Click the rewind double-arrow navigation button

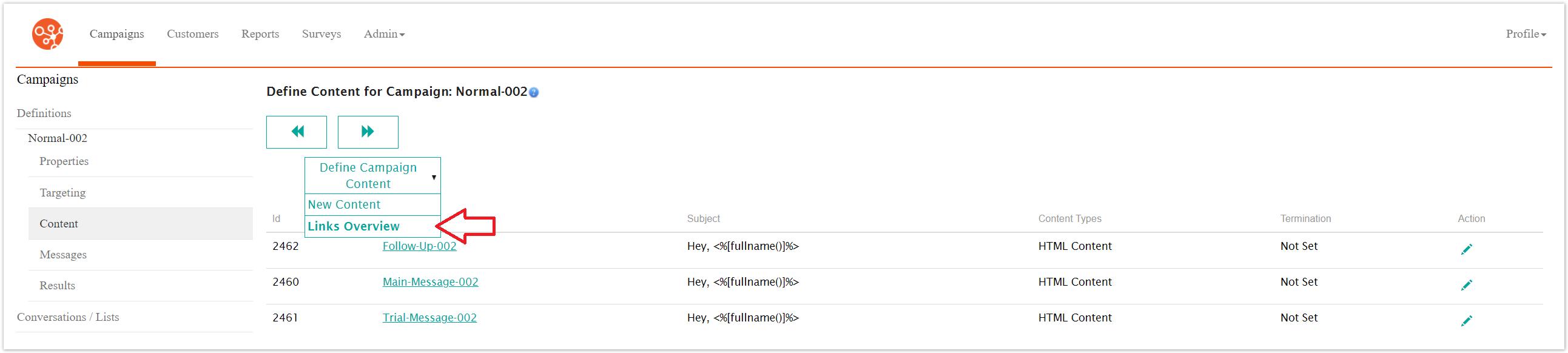coord(297,132)
